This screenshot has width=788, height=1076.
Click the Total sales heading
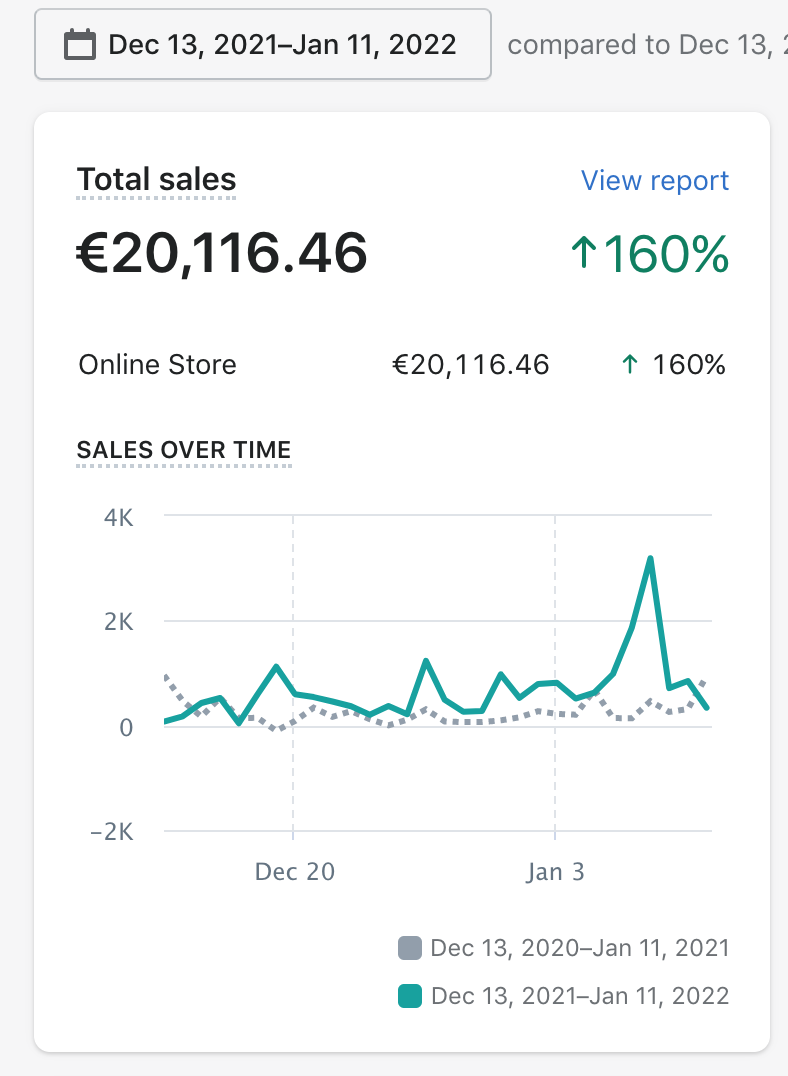tap(157, 180)
